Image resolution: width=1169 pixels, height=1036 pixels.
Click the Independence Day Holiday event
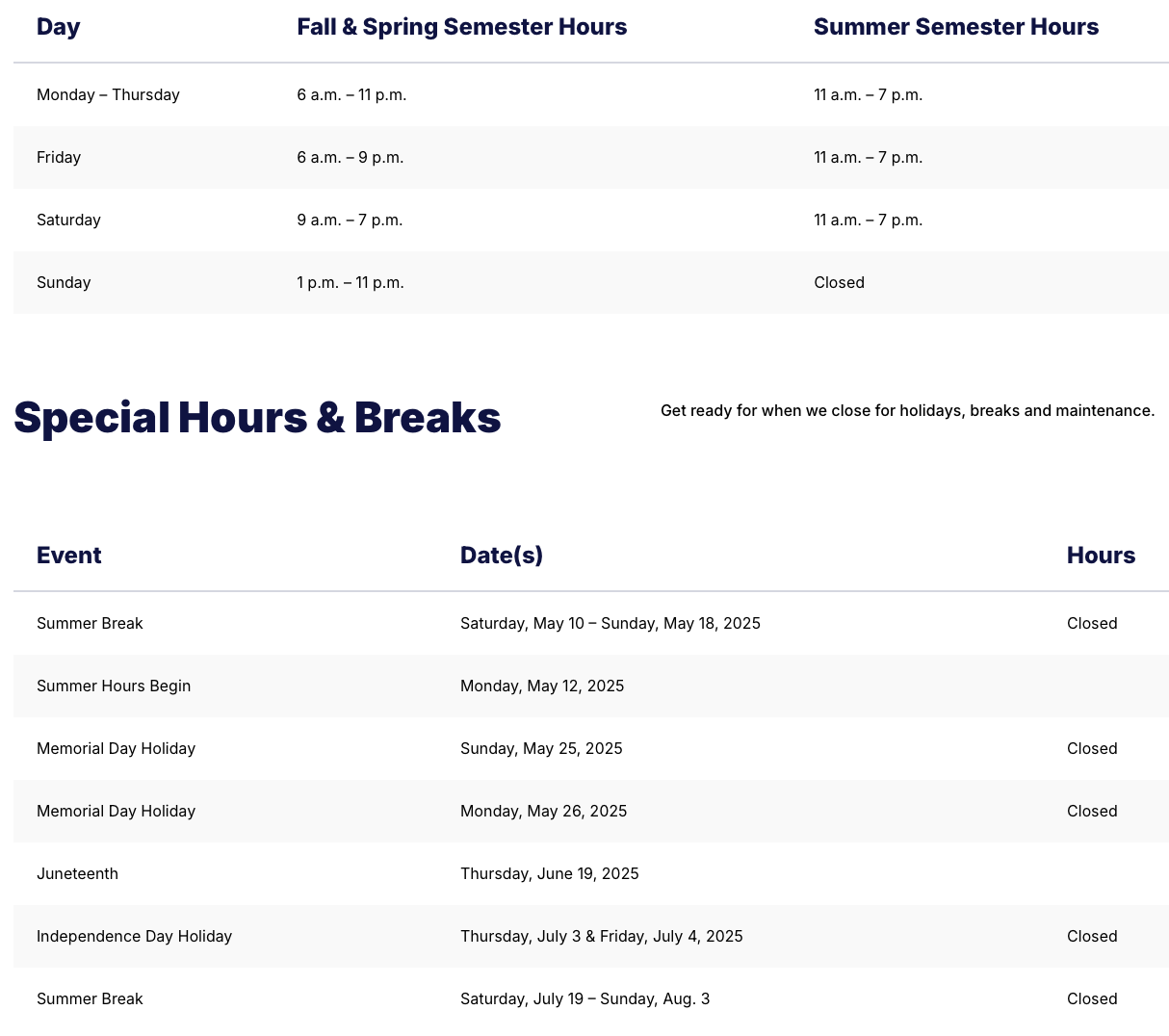[x=134, y=936]
